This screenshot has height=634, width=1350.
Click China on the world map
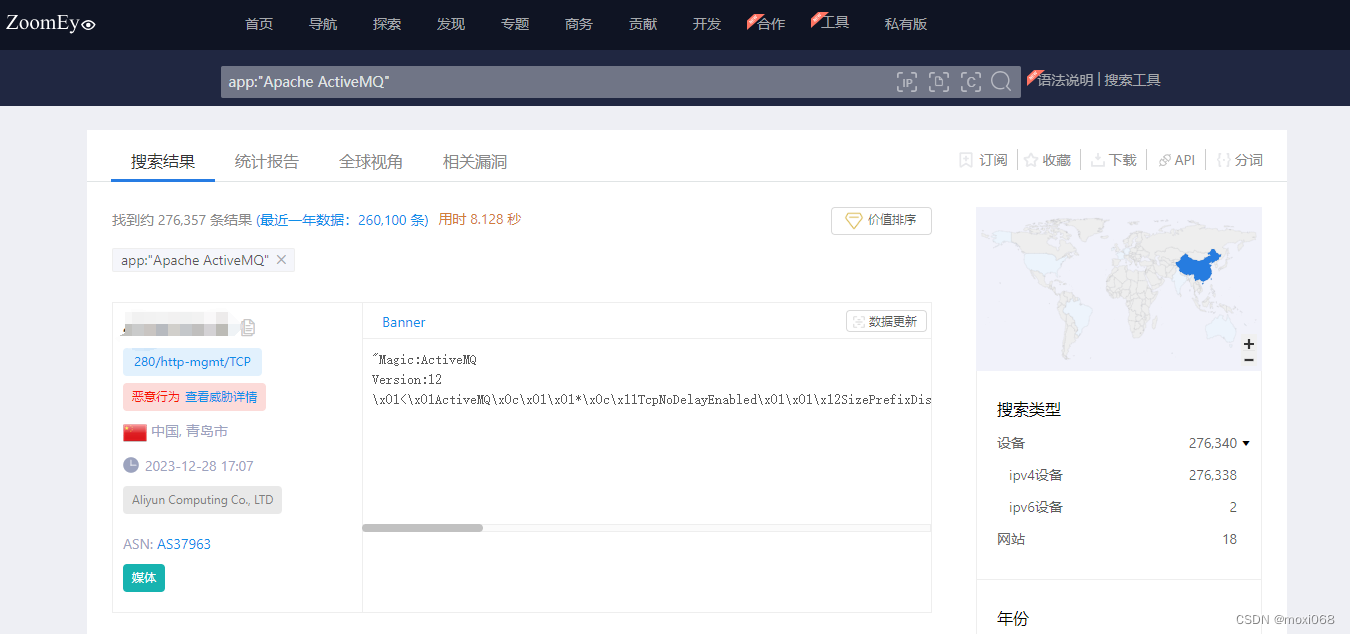pyautogui.click(x=1198, y=266)
